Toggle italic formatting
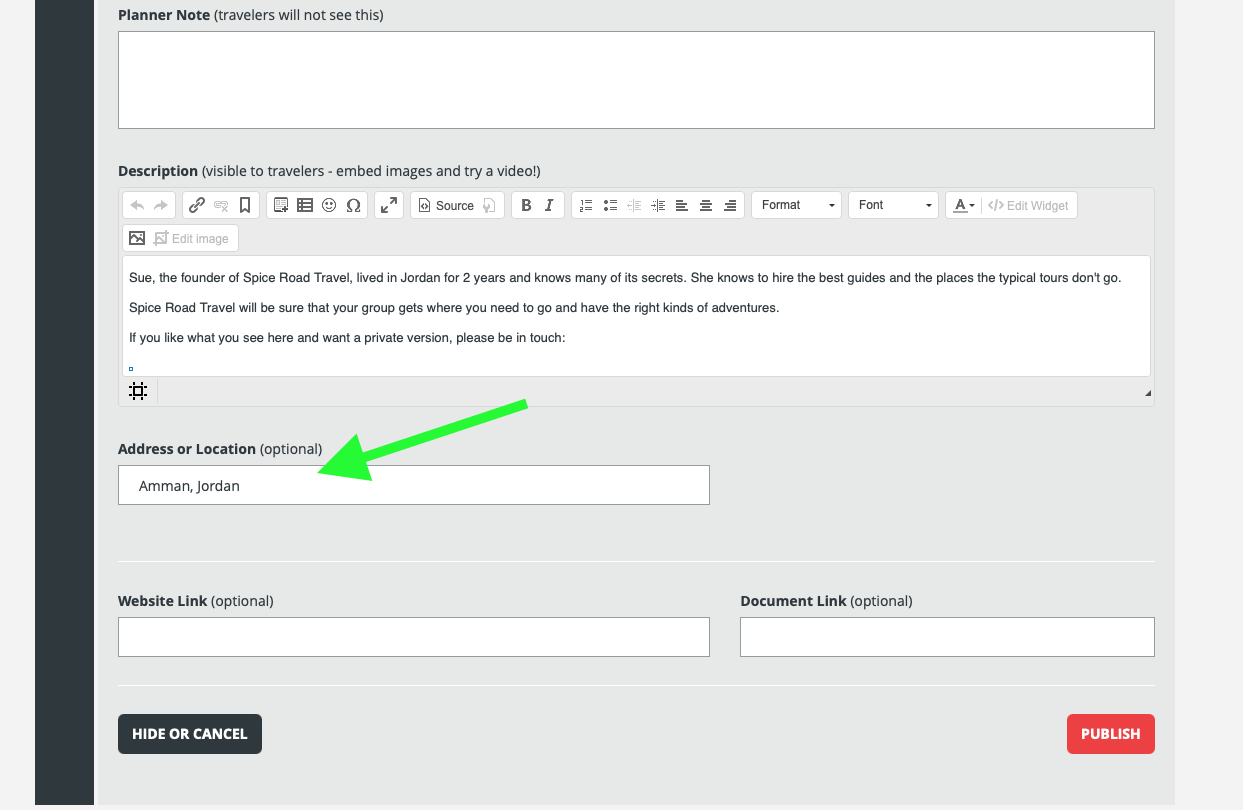 click(549, 205)
